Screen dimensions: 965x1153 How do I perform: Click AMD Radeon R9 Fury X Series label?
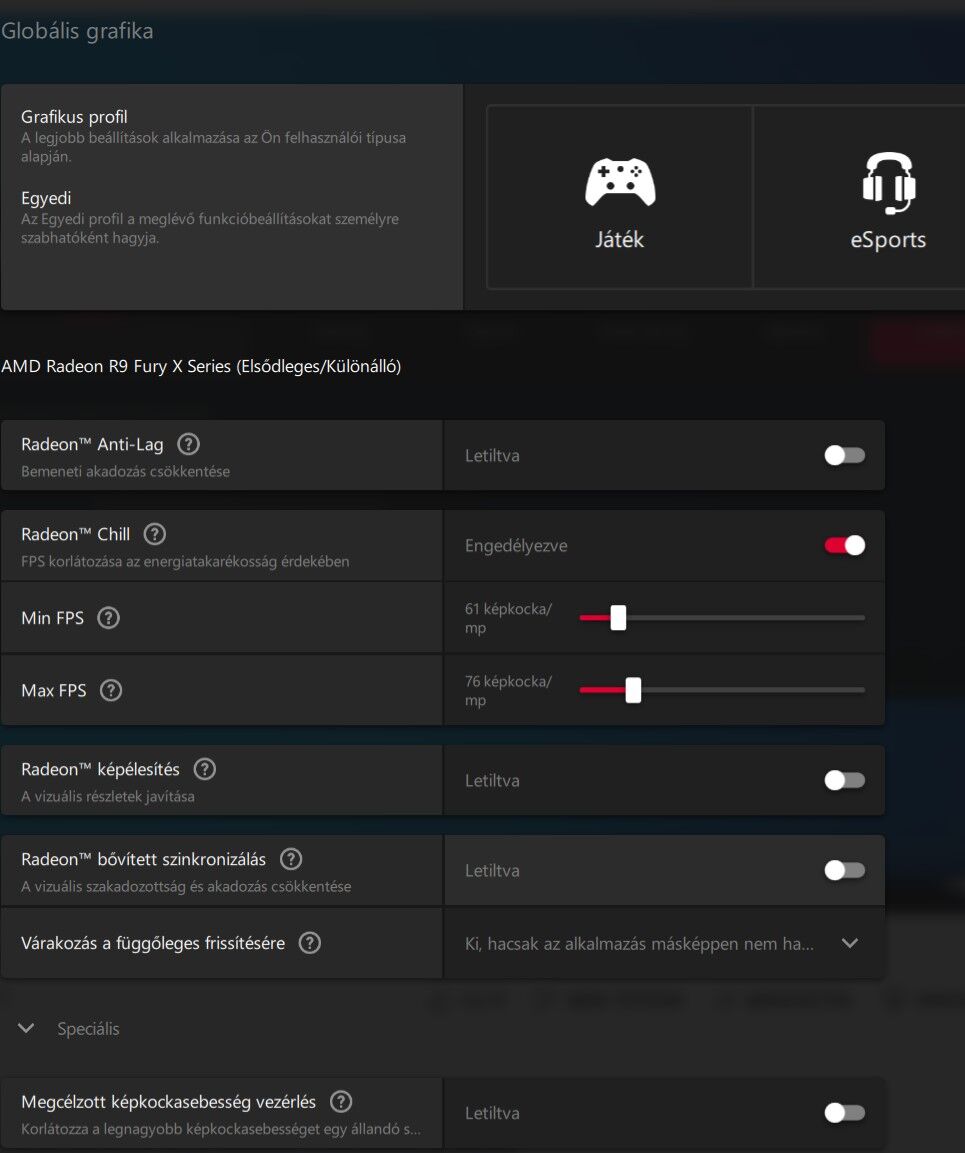coord(201,366)
